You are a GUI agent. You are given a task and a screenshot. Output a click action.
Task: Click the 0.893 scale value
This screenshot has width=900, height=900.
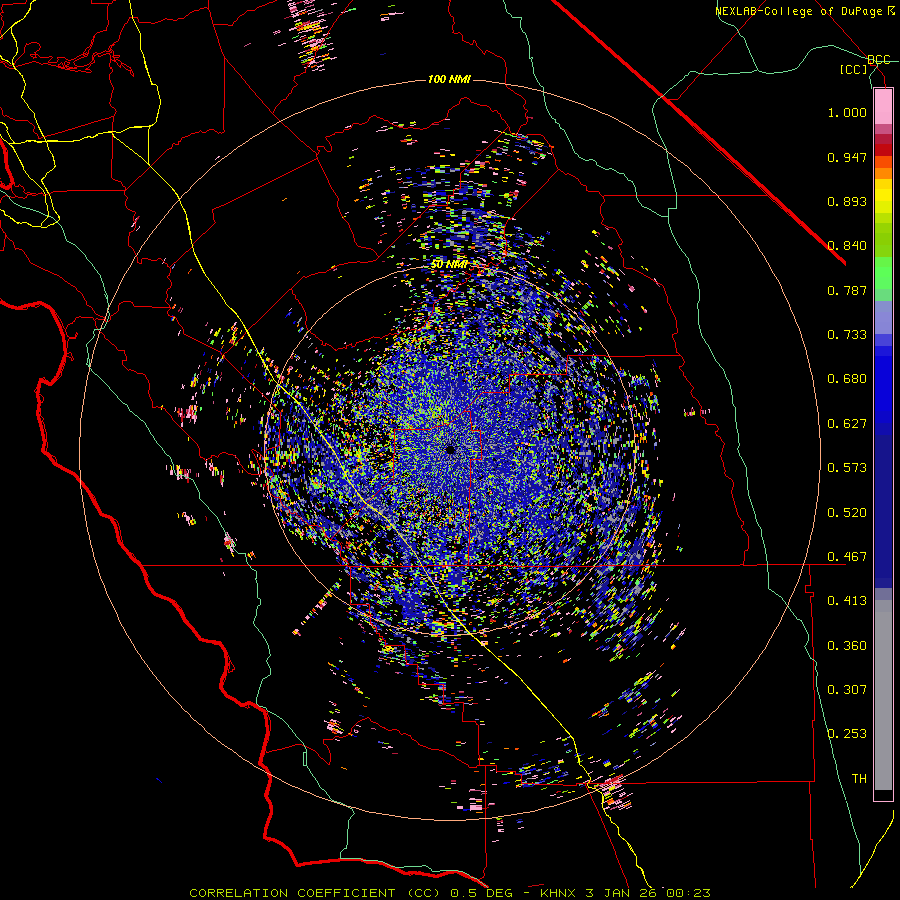tap(847, 201)
